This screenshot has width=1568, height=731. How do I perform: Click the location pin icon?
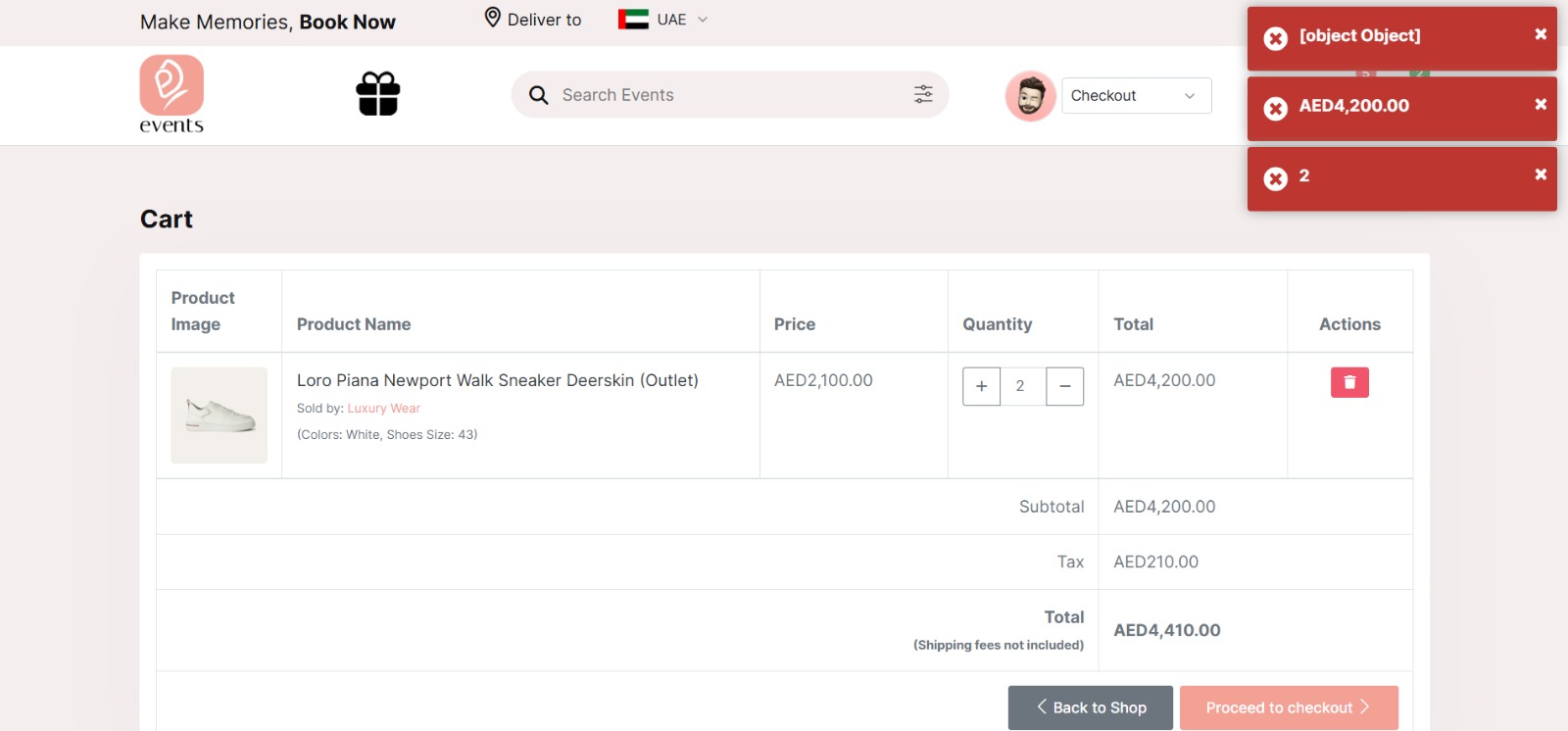493,18
